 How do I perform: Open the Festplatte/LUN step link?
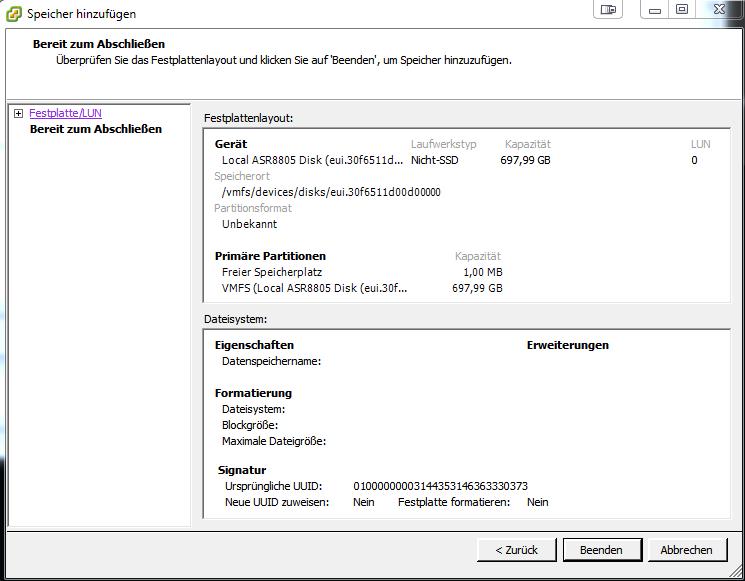(65, 114)
